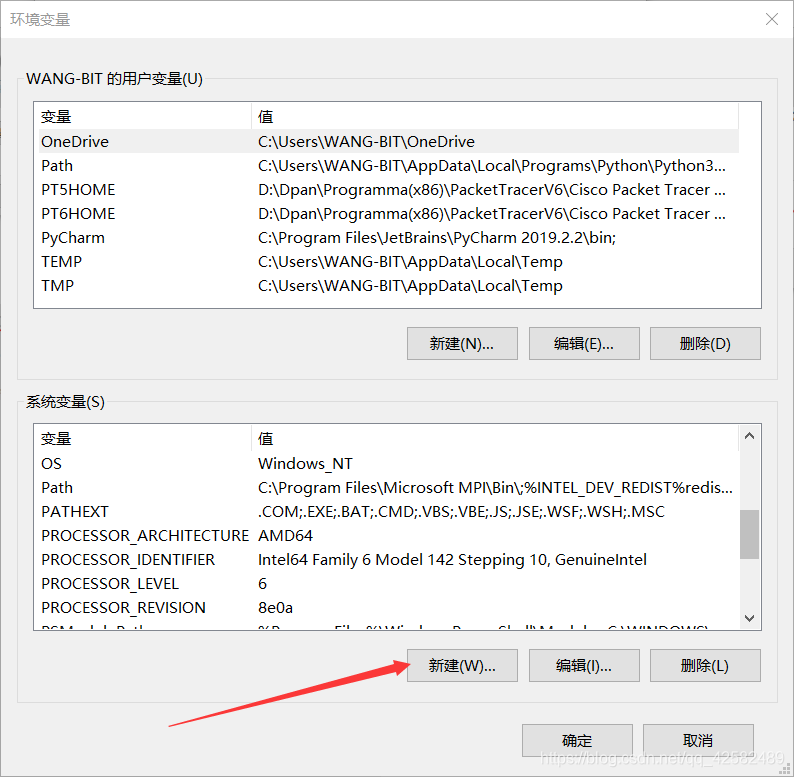
Task: Select the PT5HOME variable row
Action: point(388,189)
